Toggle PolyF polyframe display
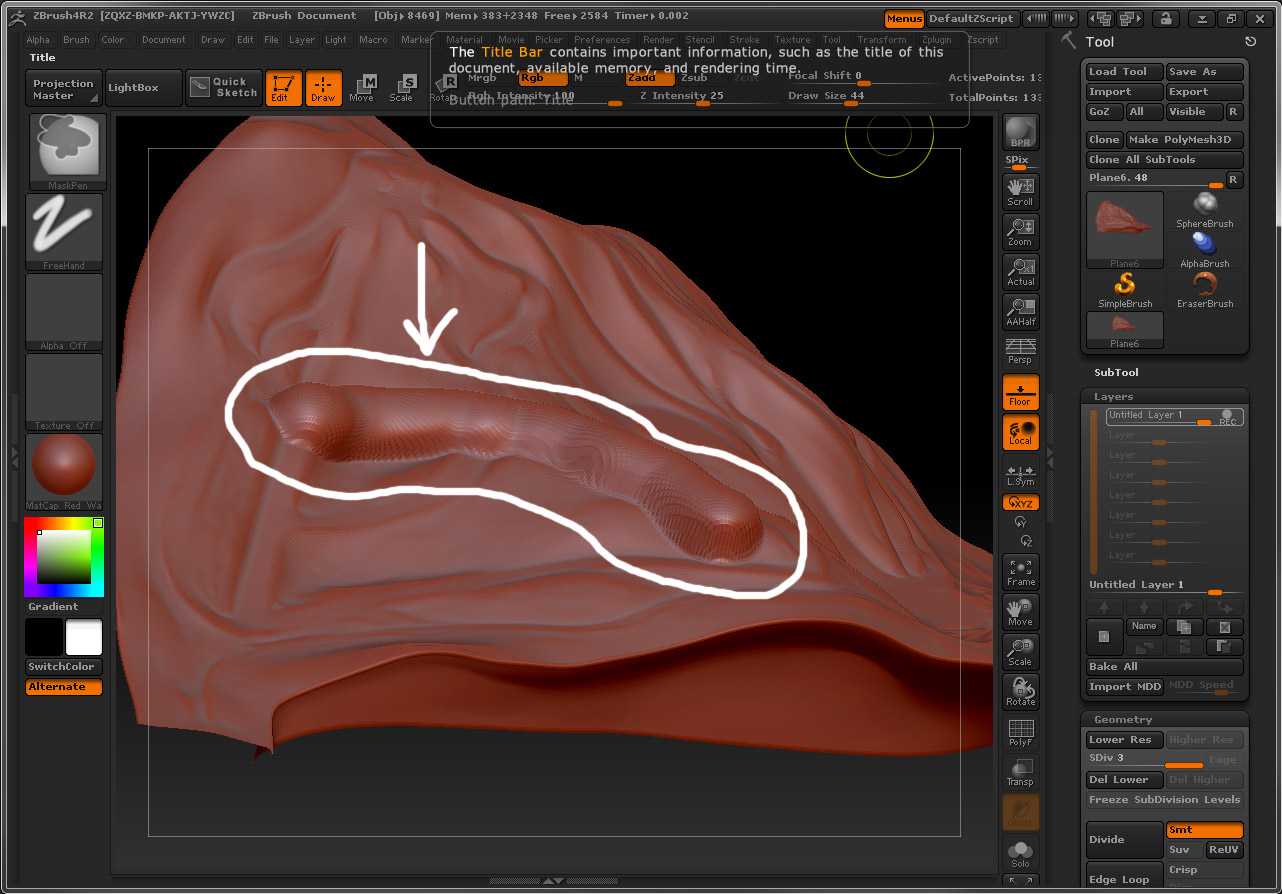 point(1020,731)
